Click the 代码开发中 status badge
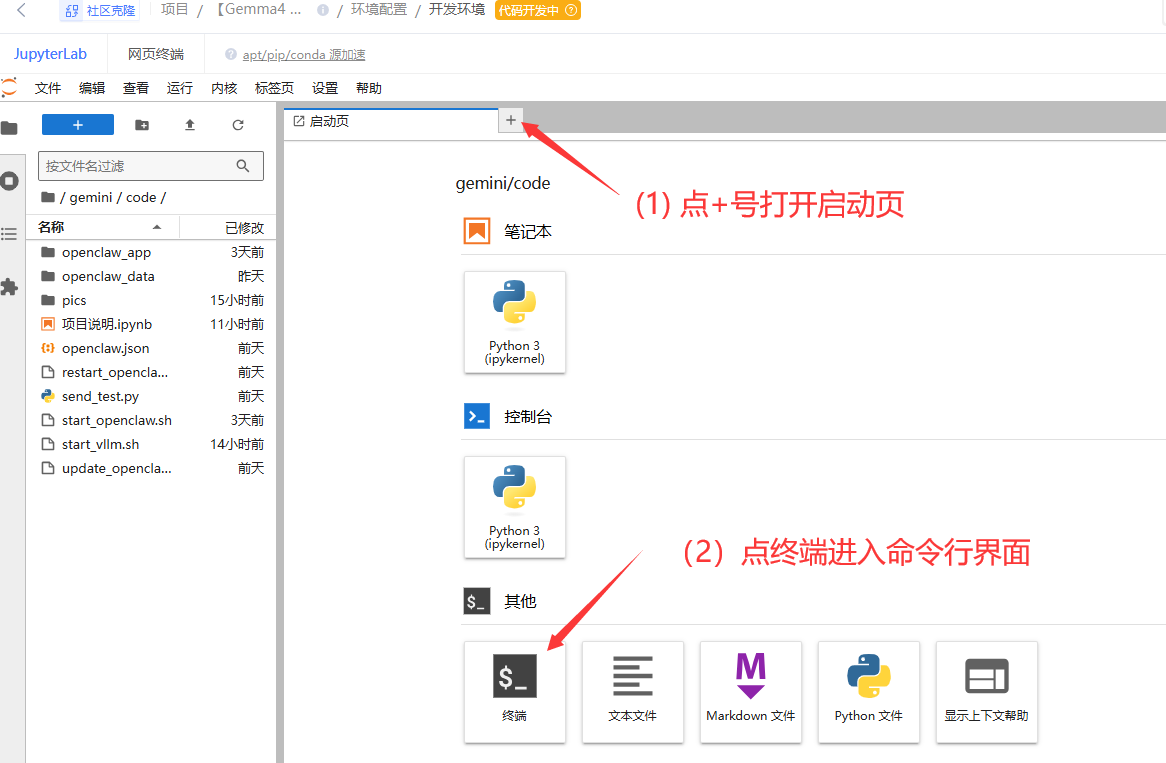1166x763 pixels. pos(538,10)
